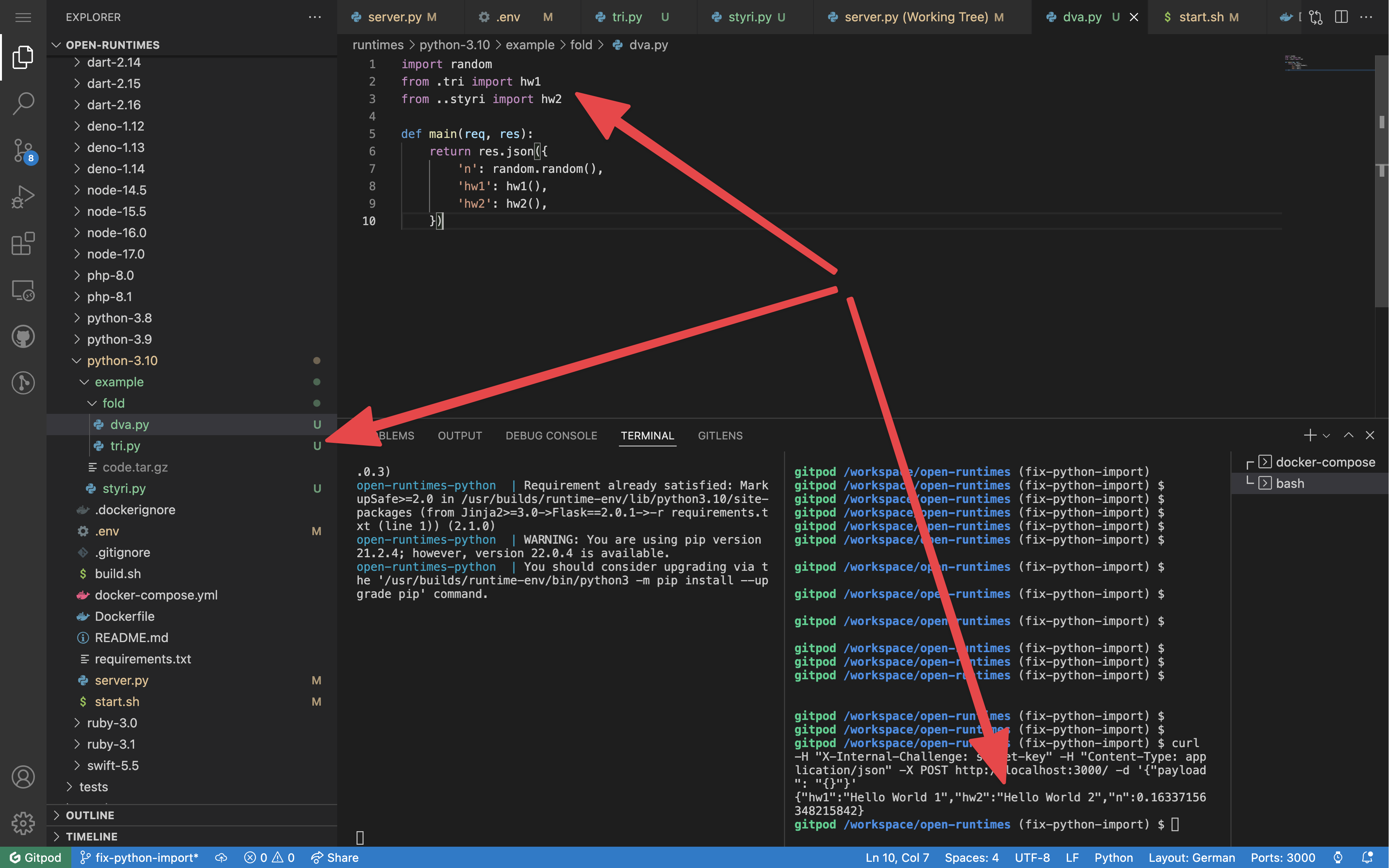Open the Search view in activity bar
The height and width of the screenshot is (868, 1389).
coord(23,103)
